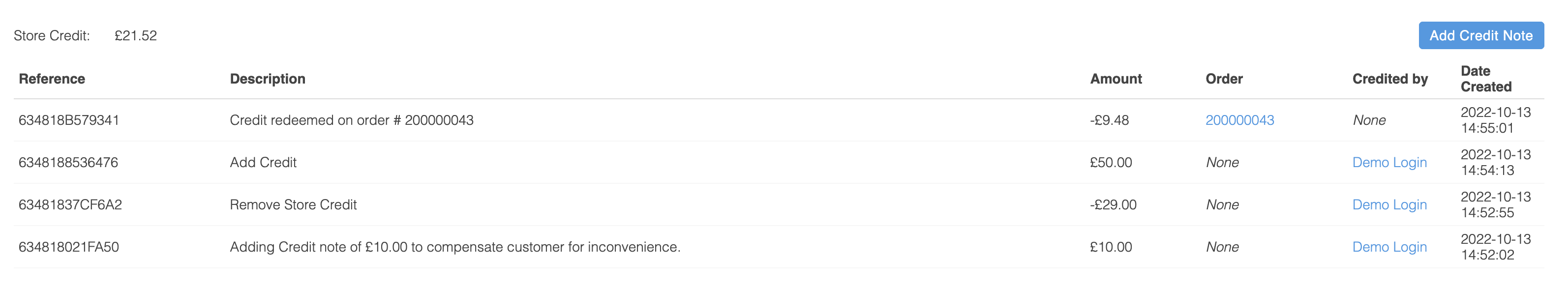Click the Amount column header
The image size is (1568, 289).
[1116, 79]
